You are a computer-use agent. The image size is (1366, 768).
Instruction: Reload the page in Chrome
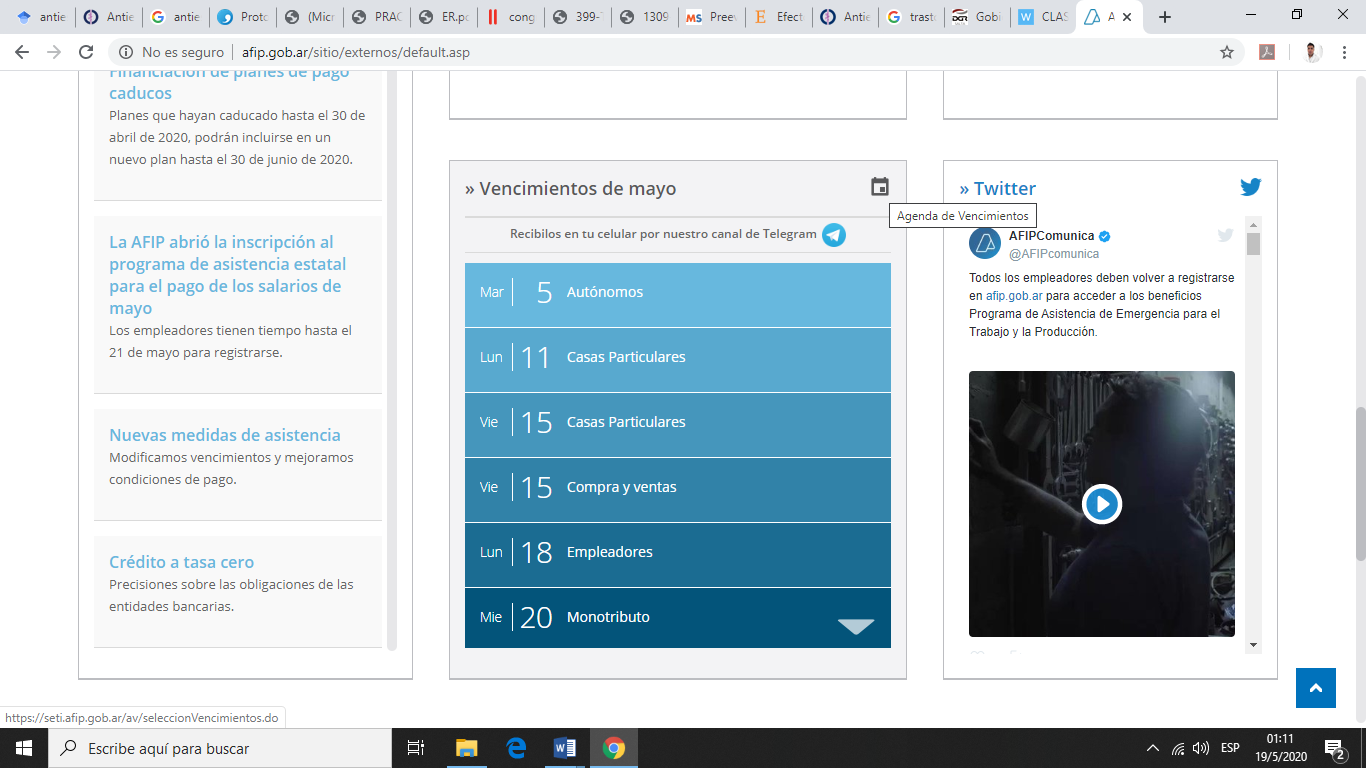tap(86, 52)
